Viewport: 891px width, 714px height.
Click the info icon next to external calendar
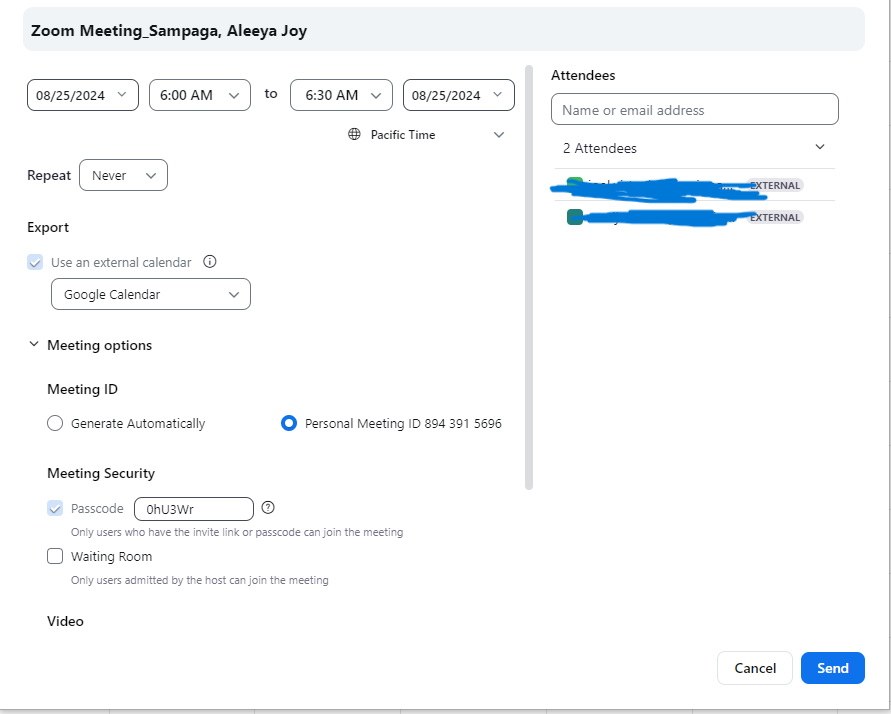(210, 262)
